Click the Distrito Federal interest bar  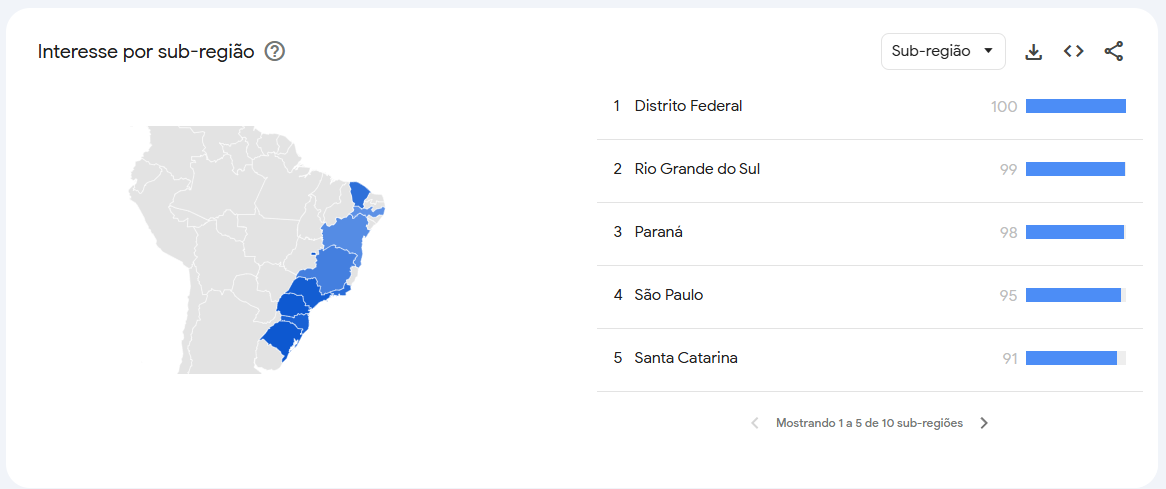1075,106
